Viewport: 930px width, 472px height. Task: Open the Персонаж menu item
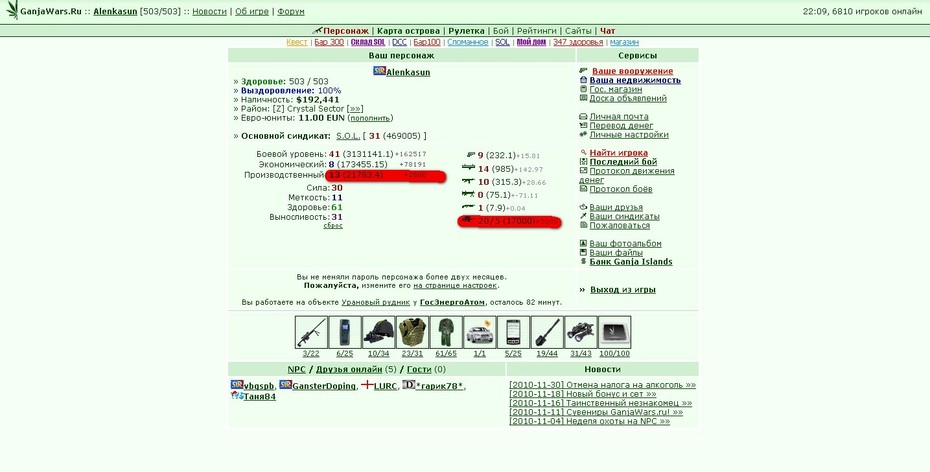pos(346,31)
